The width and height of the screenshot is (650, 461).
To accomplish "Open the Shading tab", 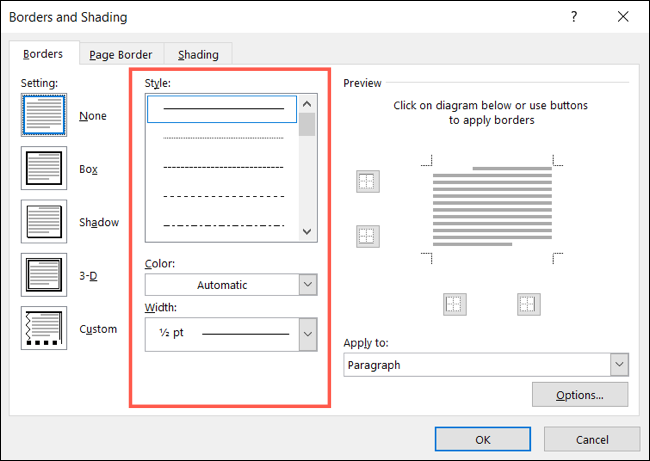I will 198,55.
